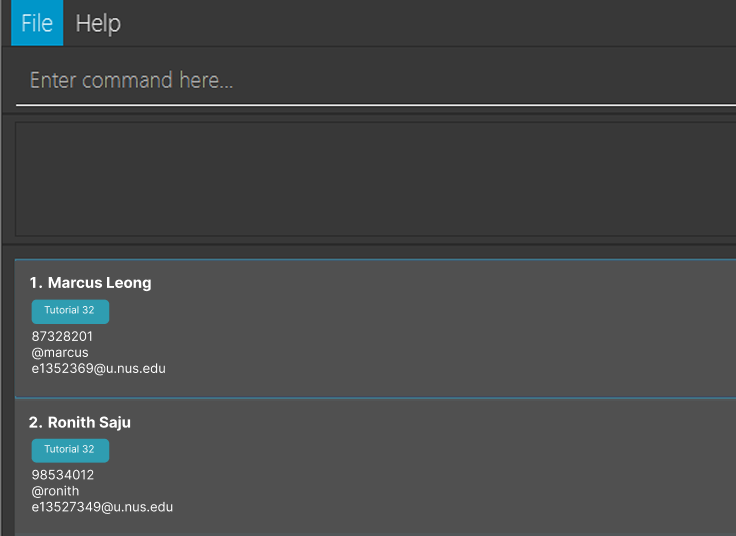Click phone number 98534012

tap(63, 475)
